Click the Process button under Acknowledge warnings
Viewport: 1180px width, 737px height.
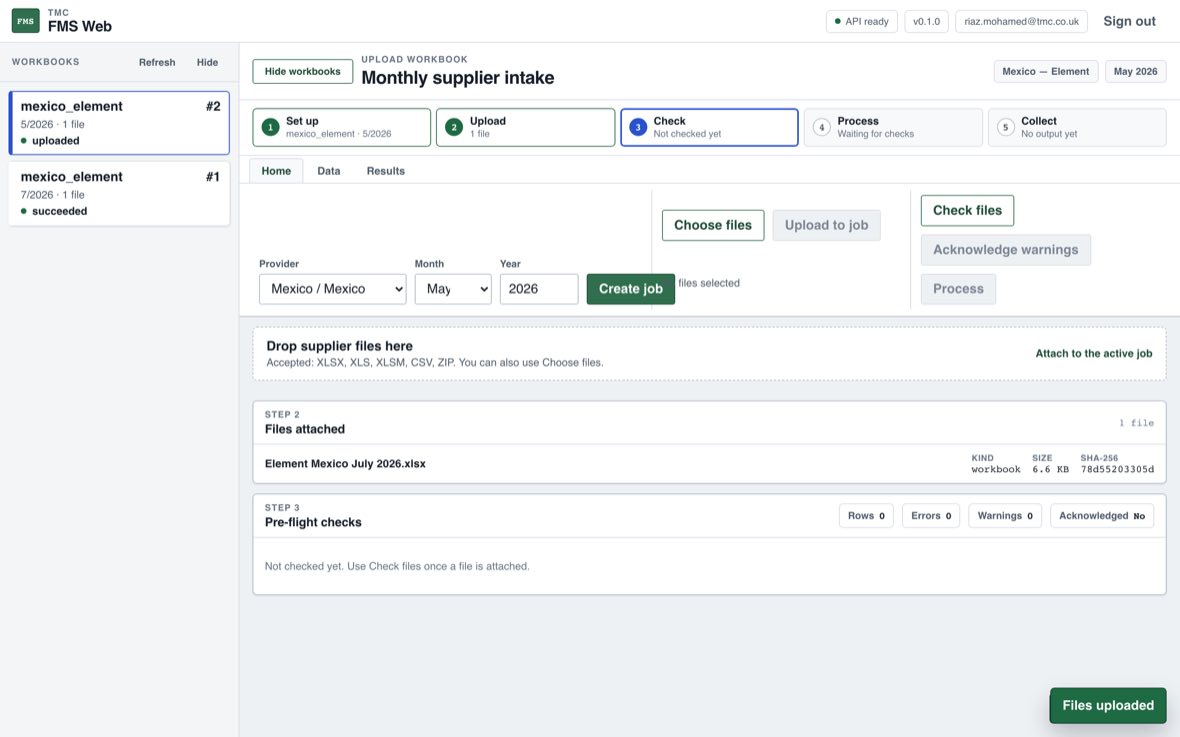(x=958, y=289)
